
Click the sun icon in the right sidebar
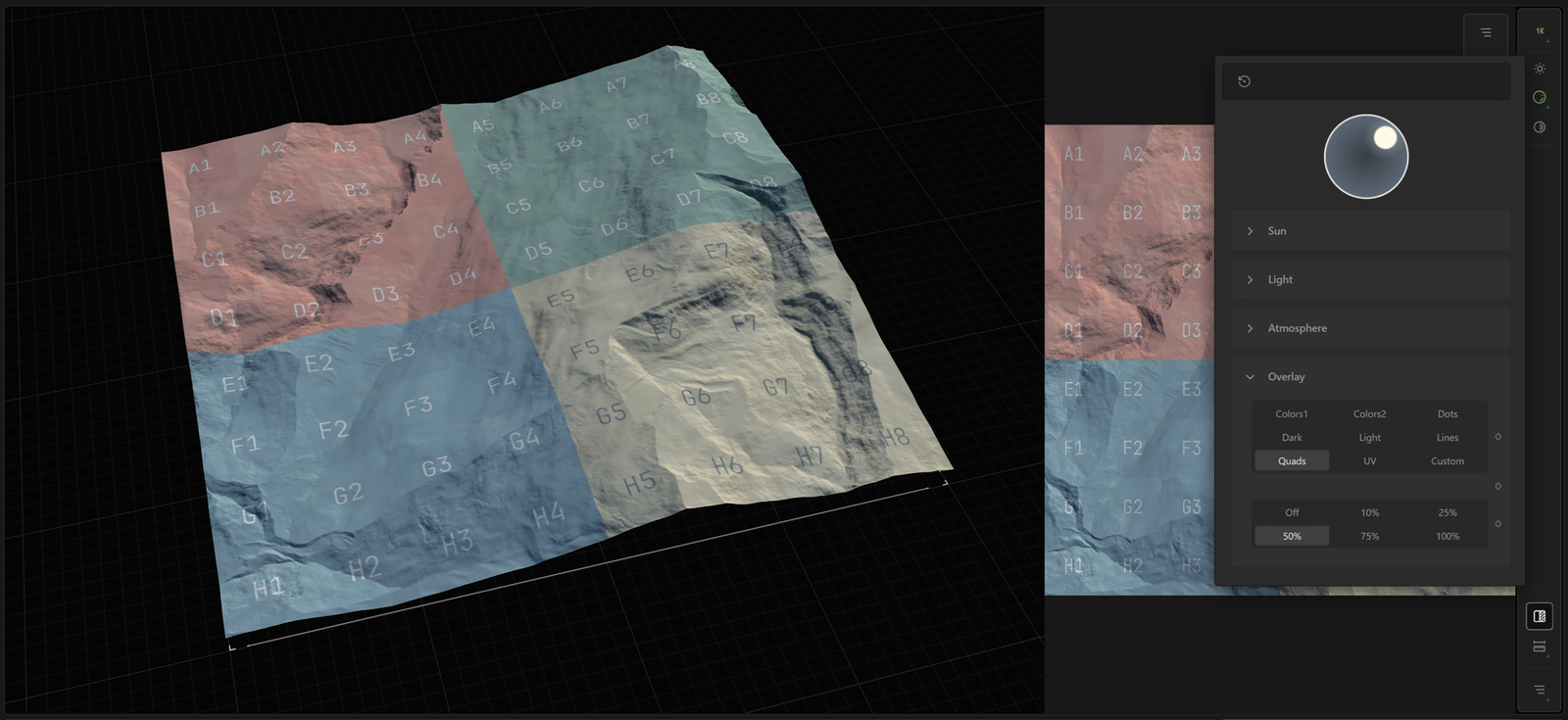click(1540, 69)
